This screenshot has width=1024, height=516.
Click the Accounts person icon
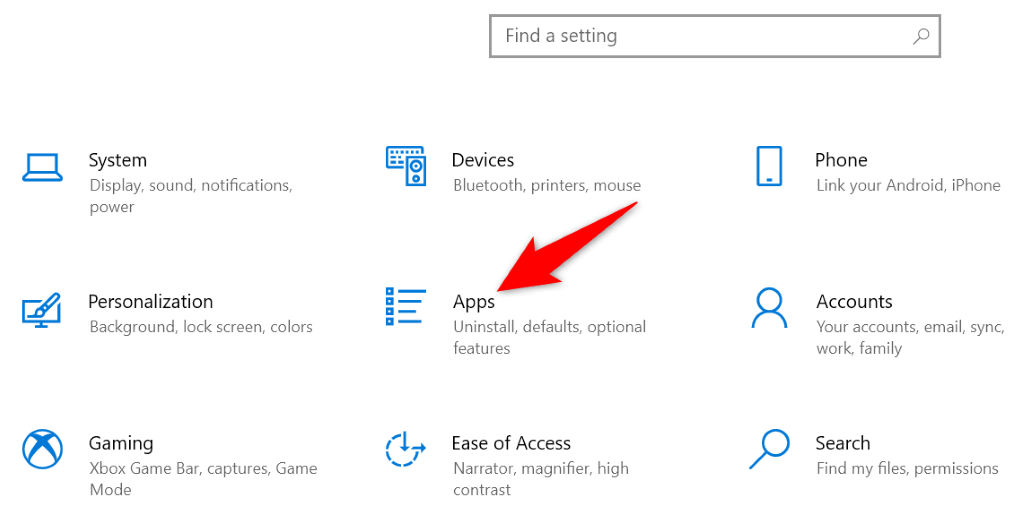point(769,308)
